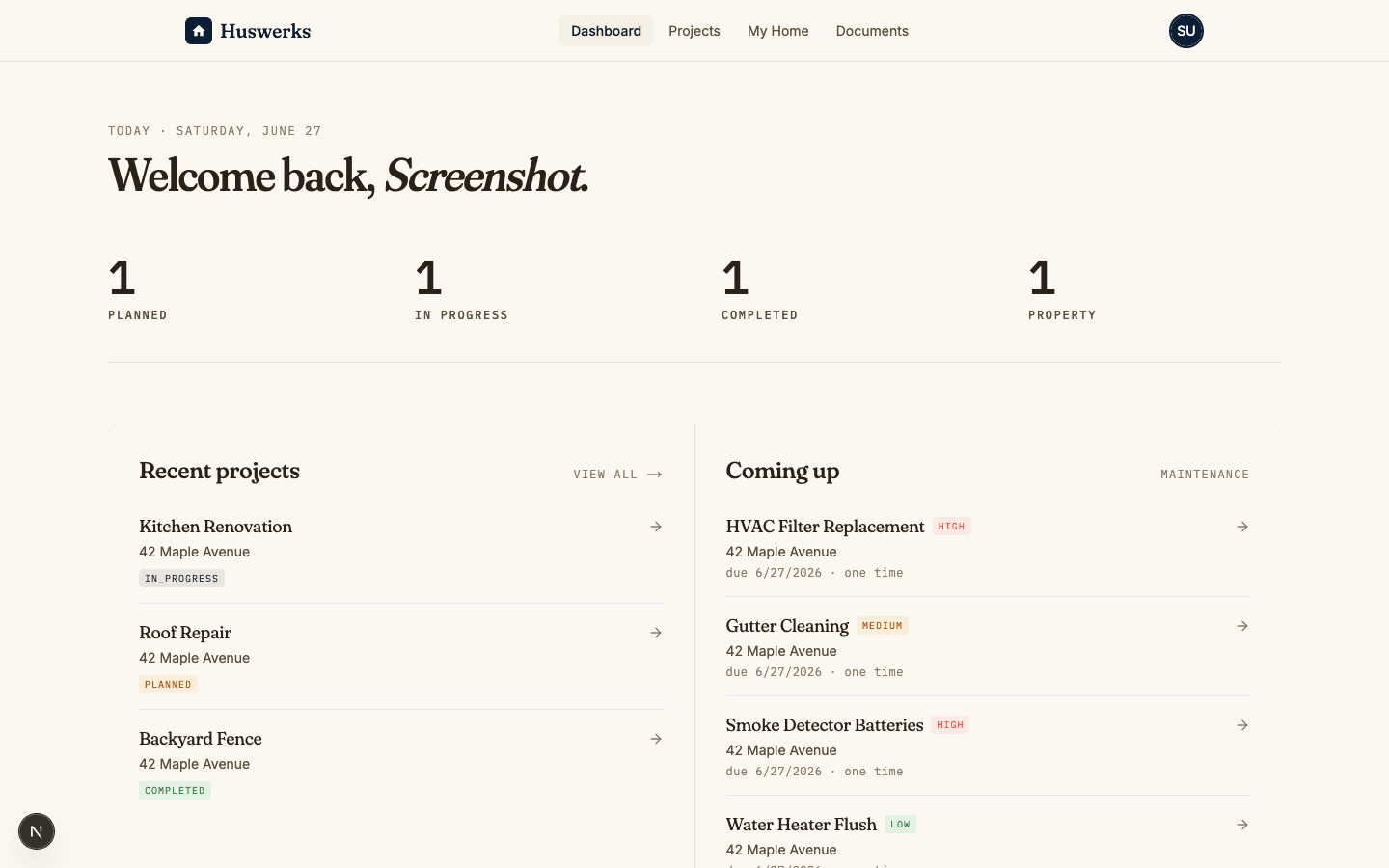Click the Recent projects heading
This screenshot has height=868, width=1389.
219,471
